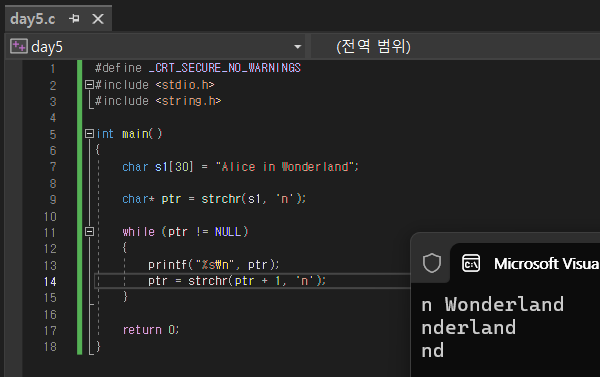Pin the day5.c tab

pos(74,18)
